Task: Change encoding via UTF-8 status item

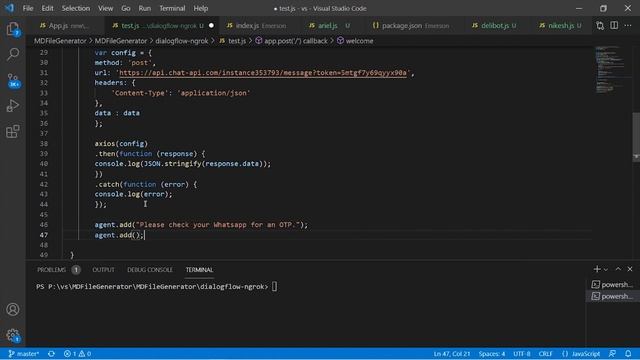Action: click(x=522, y=354)
